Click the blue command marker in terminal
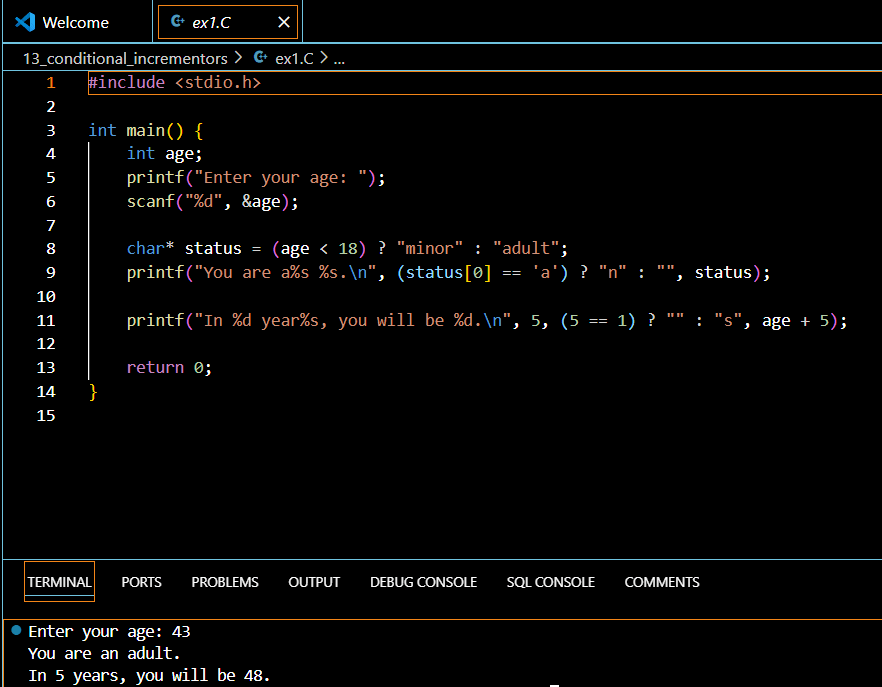The image size is (882, 687). [x=16, y=631]
